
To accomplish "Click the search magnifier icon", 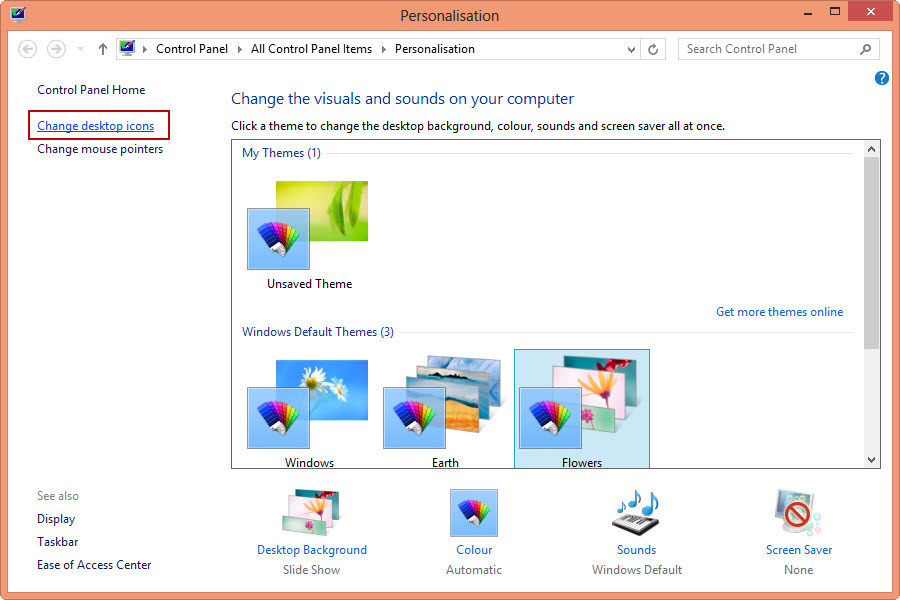I will pyautogui.click(x=866, y=49).
